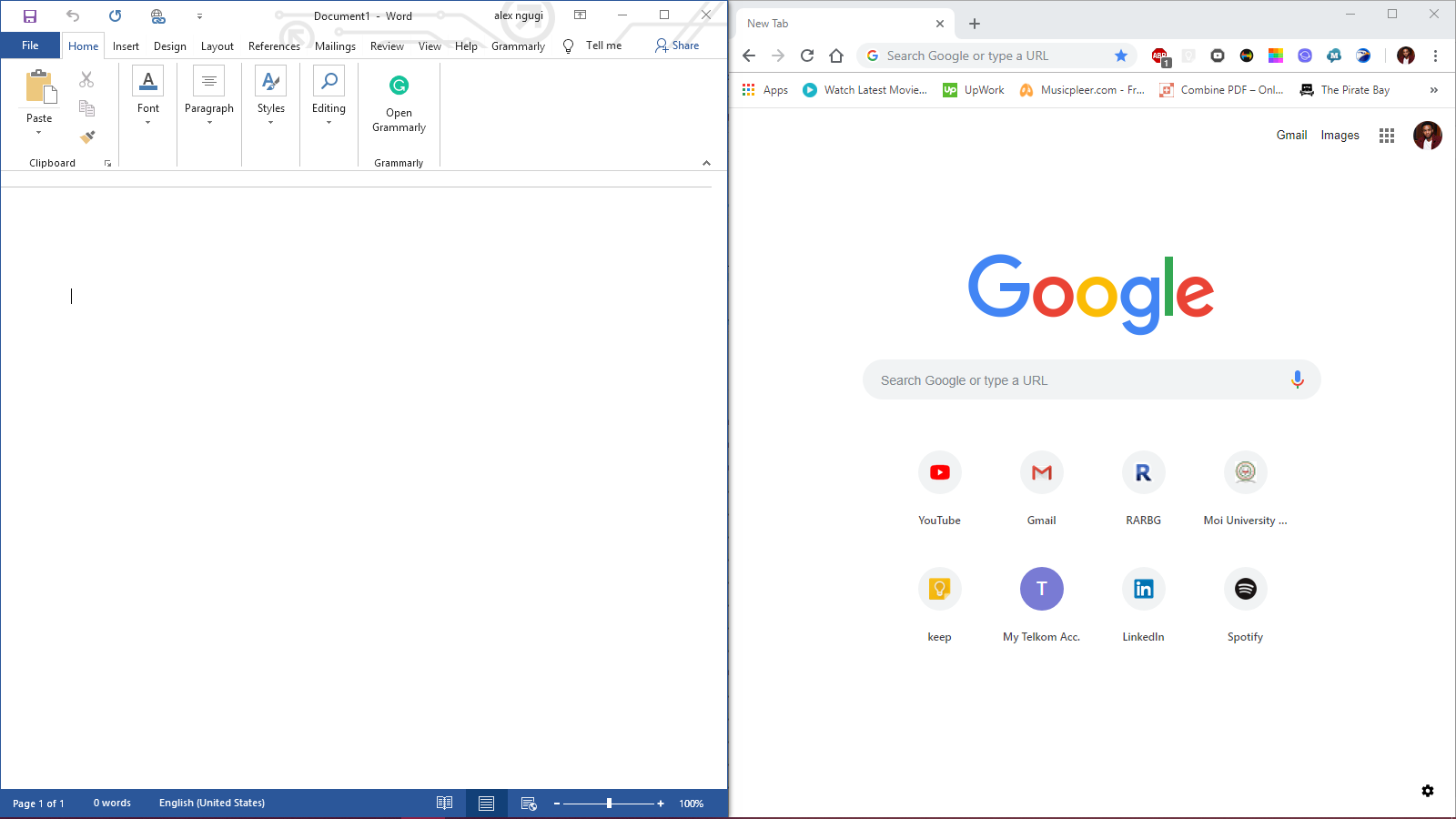This screenshot has width=1456, height=819.
Task: Click the 0 words count in status bar
Action: (112, 803)
